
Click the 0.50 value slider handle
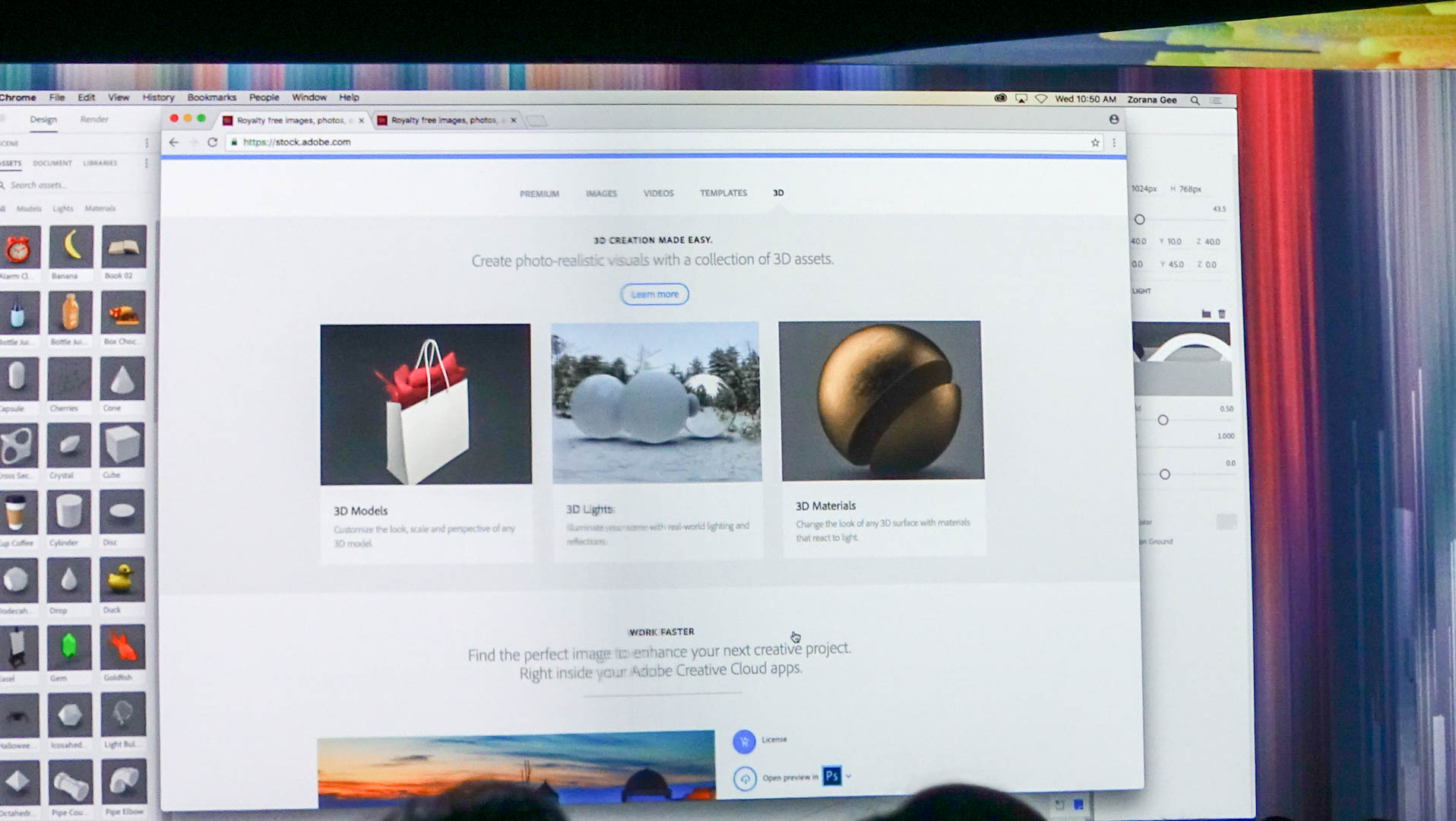1163,420
